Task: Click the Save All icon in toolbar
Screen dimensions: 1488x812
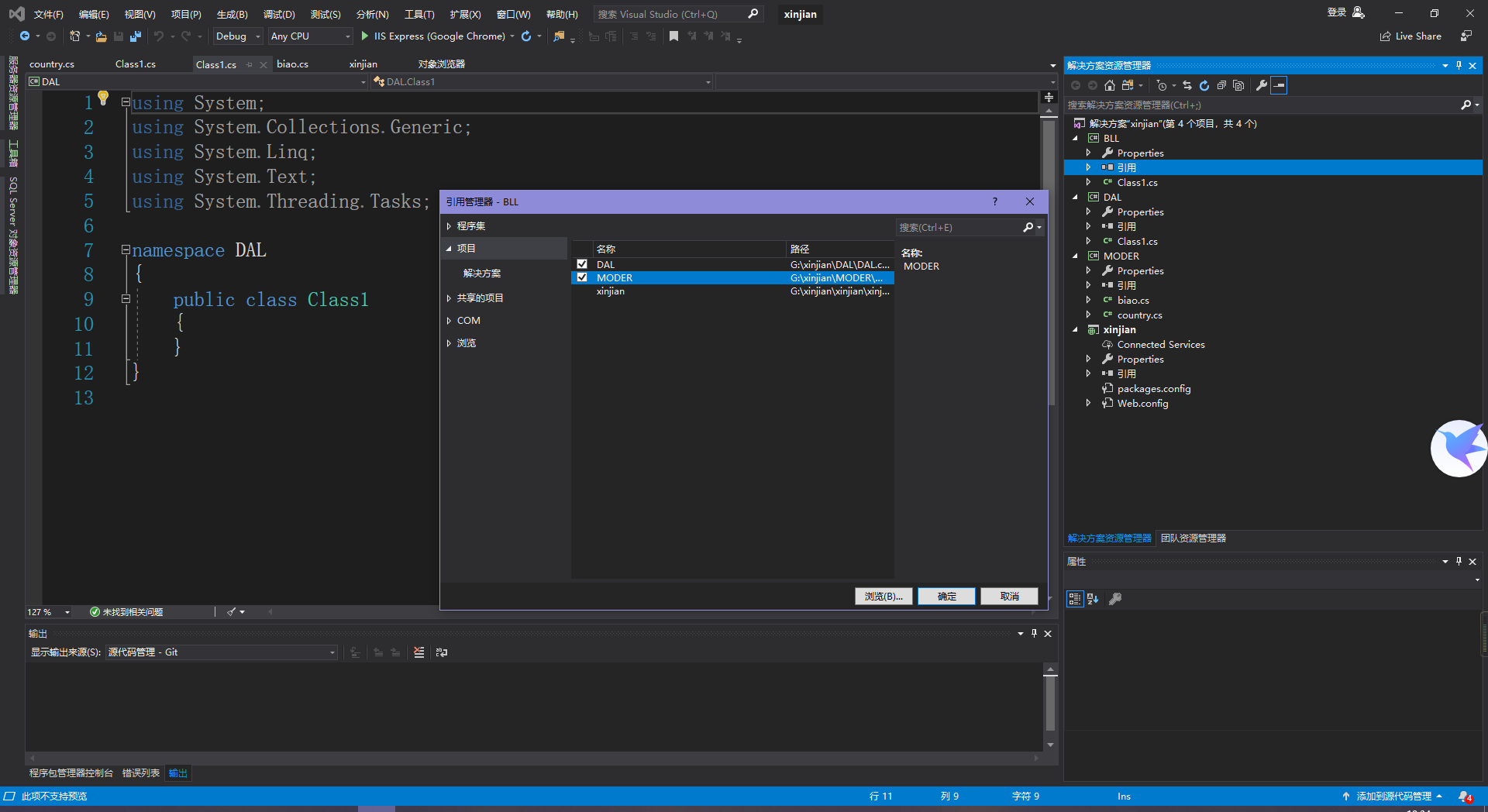Action: (x=136, y=36)
